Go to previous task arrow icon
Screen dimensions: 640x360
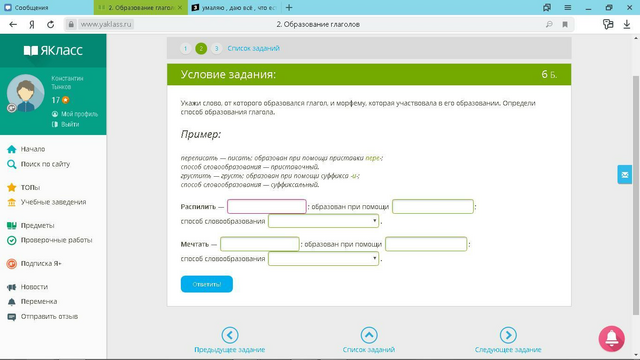coord(230,335)
